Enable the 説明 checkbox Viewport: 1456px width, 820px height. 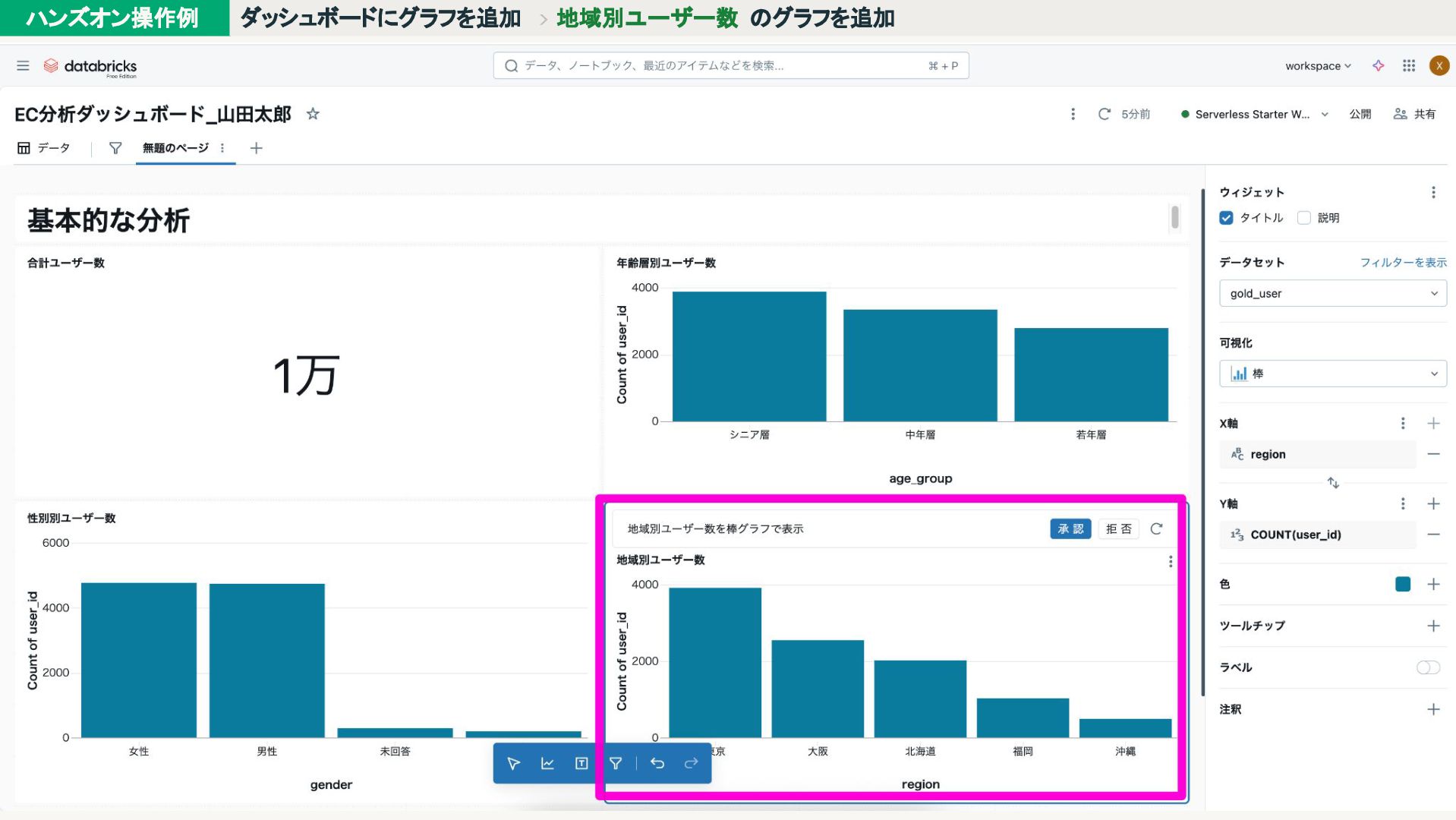[x=1304, y=218]
